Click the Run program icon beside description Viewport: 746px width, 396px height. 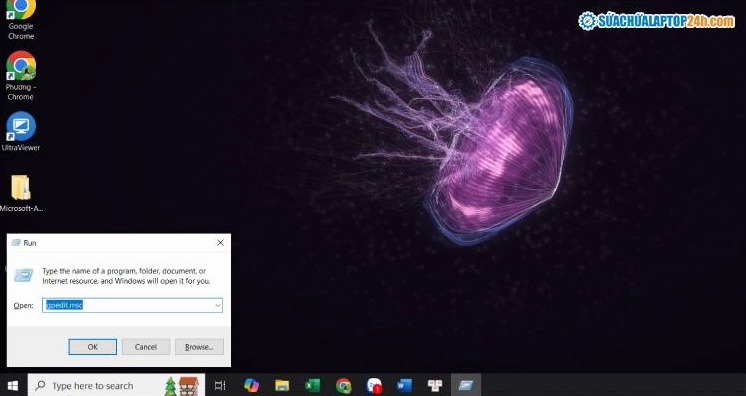coord(23,275)
